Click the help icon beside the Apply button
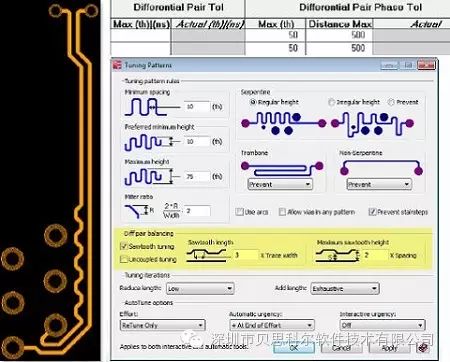 422,348
